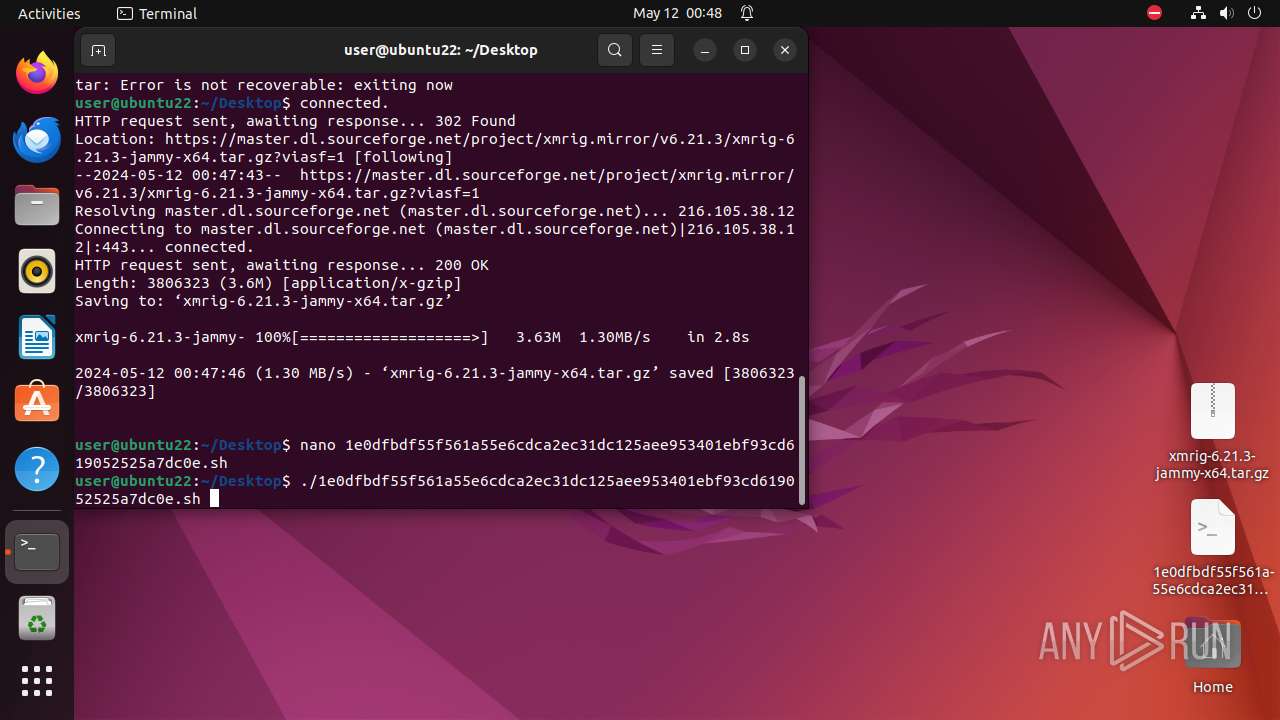This screenshot has width=1280, height=720.
Task: Select the Terminal icon in dock
Action: 37,552
